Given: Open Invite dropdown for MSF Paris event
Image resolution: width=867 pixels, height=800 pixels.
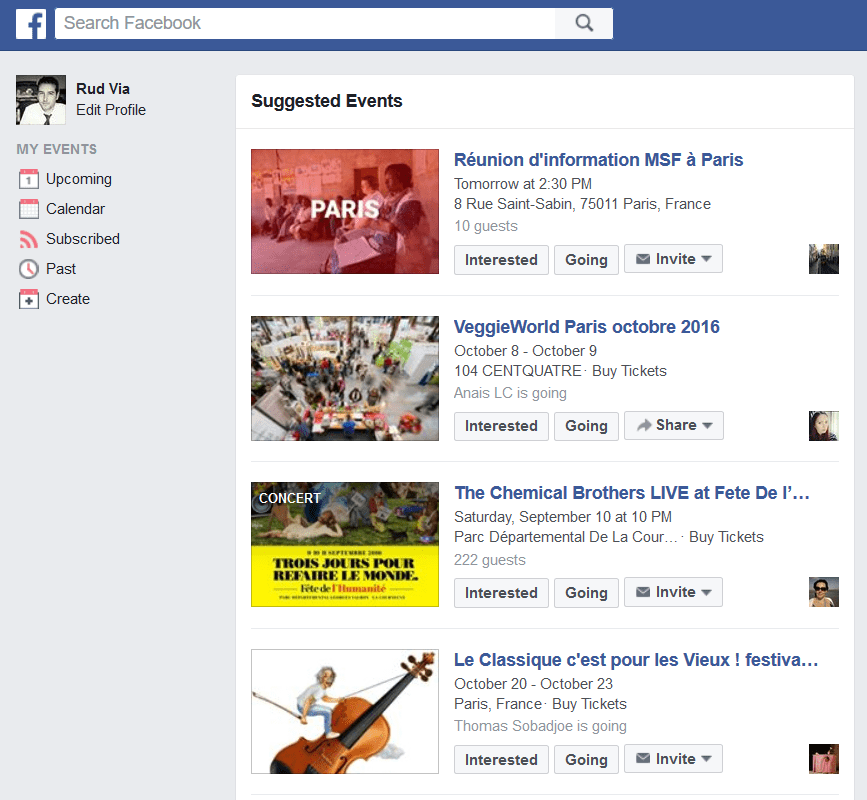Looking at the screenshot, I should click(x=673, y=259).
